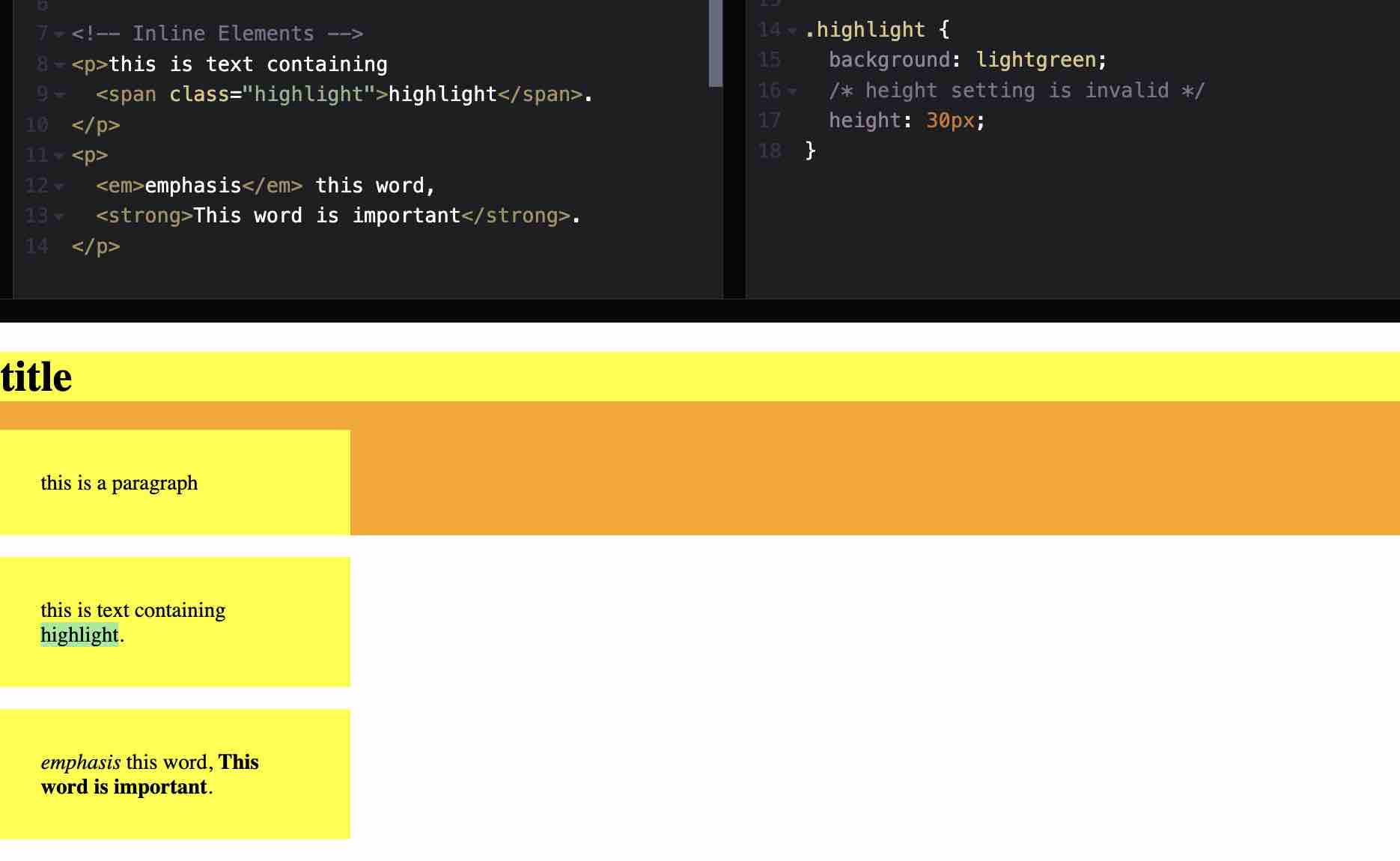The height and width of the screenshot is (861, 1400).
Task: Click 'this is a paragraph' in preview
Action: 119,483
